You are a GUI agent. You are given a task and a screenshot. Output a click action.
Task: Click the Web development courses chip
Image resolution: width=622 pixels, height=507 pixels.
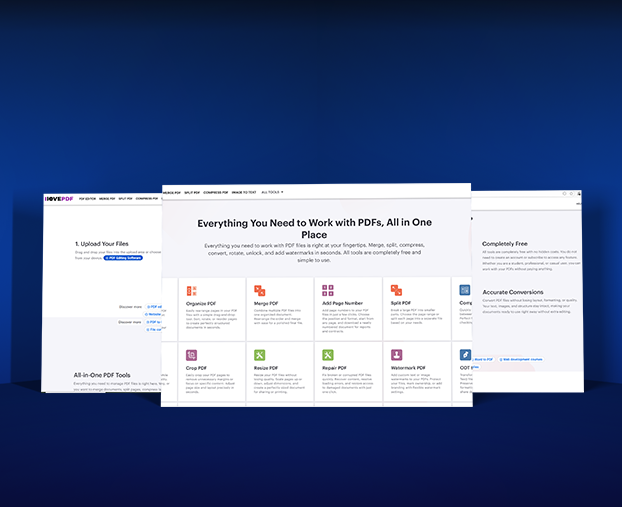(520, 359)
